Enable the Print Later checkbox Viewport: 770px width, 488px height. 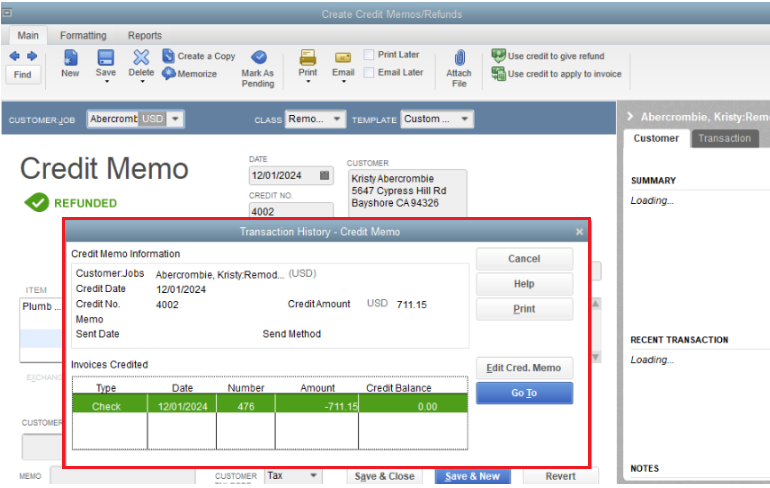(x=370, y=55)
